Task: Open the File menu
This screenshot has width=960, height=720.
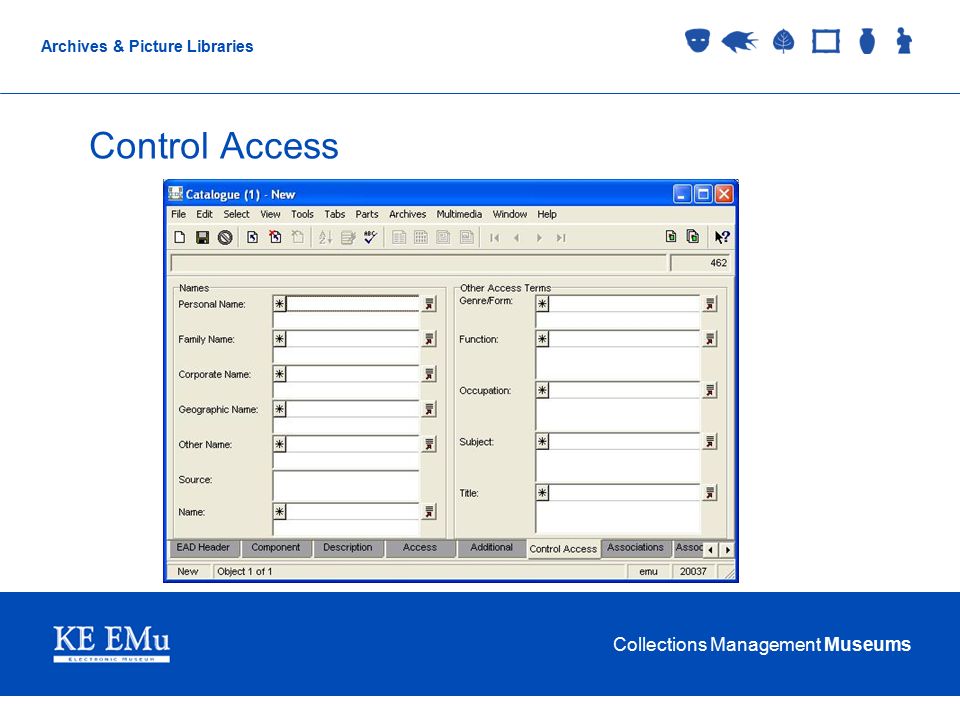Action: [x=178, y=214]
